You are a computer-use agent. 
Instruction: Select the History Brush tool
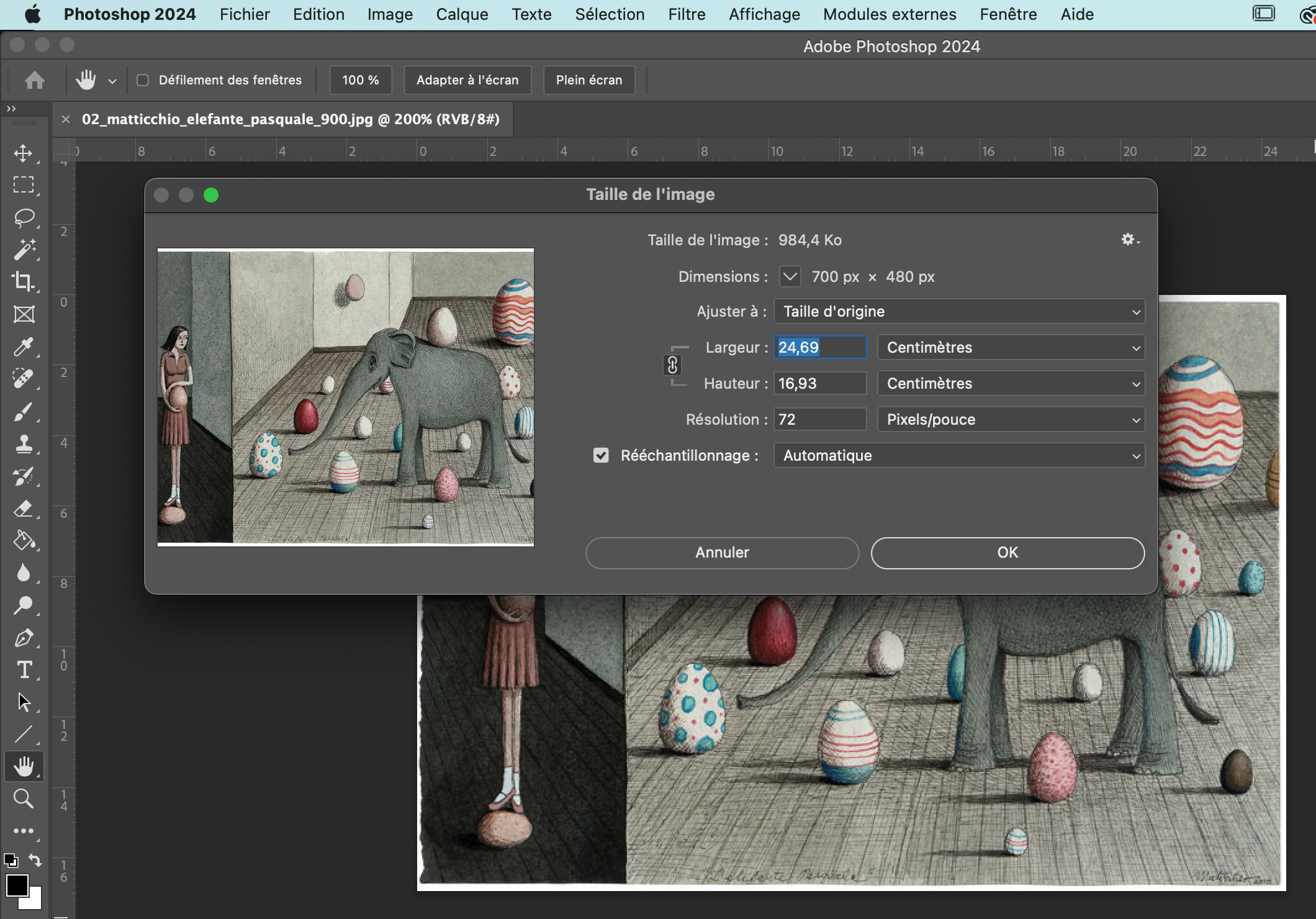pyautogui.click(x=24, y=476)
